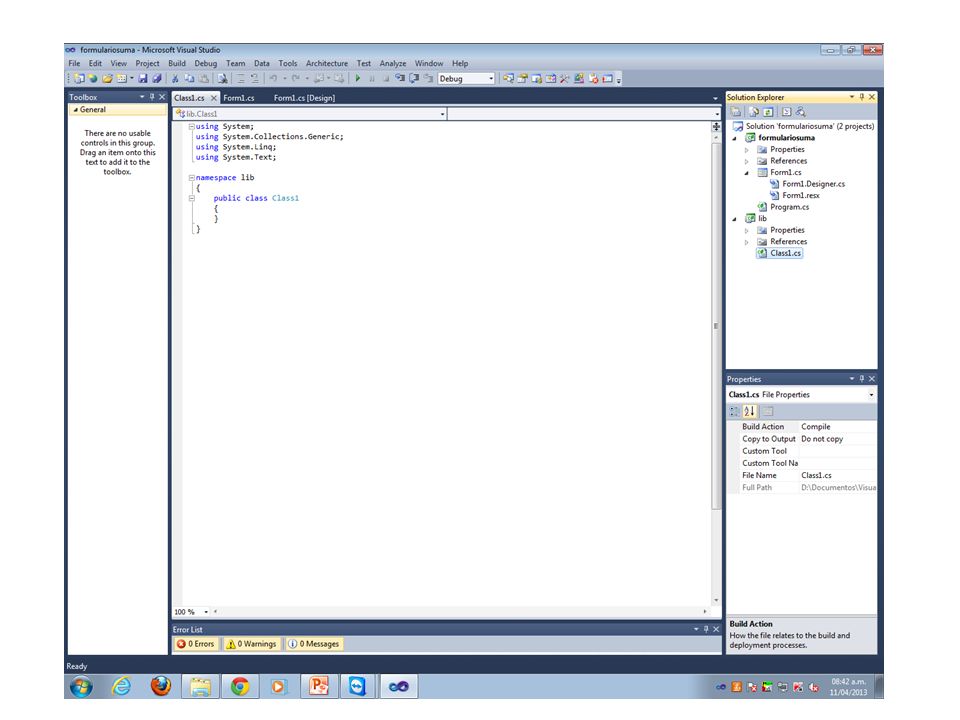Viewport: 960px width, 720px height.
Task: Click the Windows Start orb
Action: [x=81, y=686]
